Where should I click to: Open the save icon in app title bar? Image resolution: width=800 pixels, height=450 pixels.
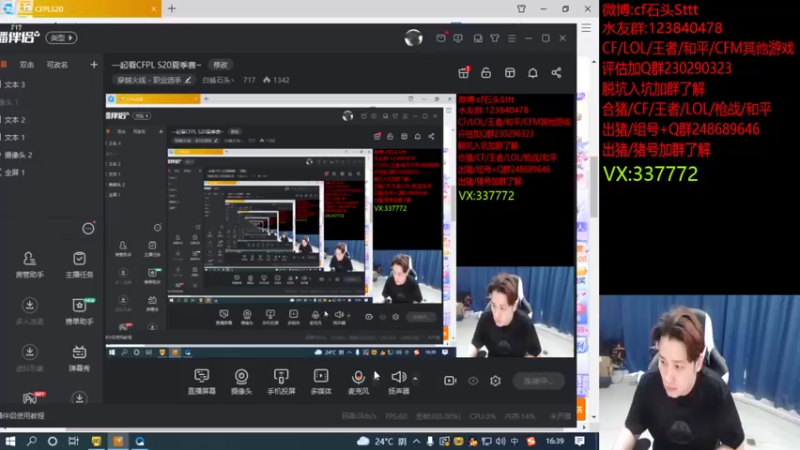coord(478,38)
